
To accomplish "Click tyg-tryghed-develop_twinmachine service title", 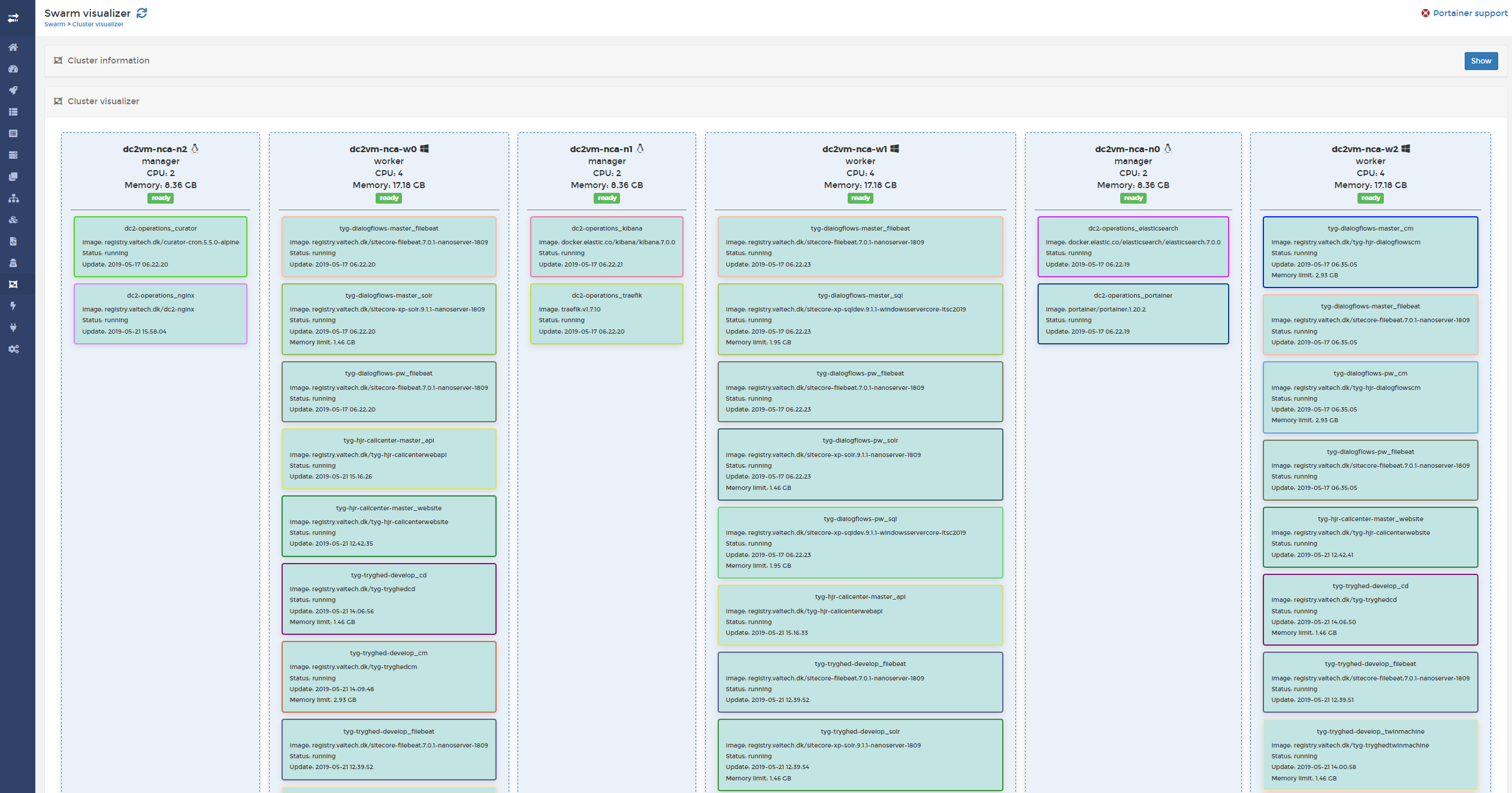I will click(1371, 731).
